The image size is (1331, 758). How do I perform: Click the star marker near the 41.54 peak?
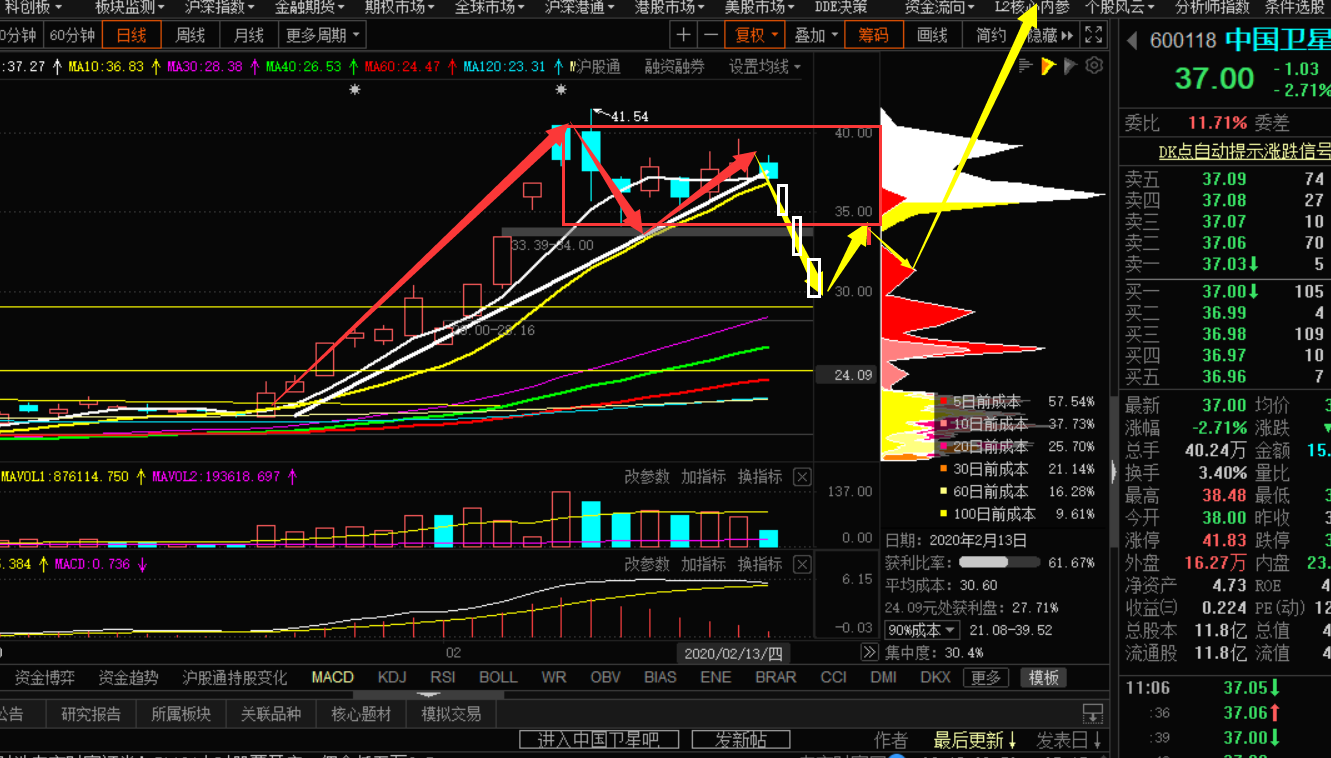pyautogui.click(x=560, y=90)
